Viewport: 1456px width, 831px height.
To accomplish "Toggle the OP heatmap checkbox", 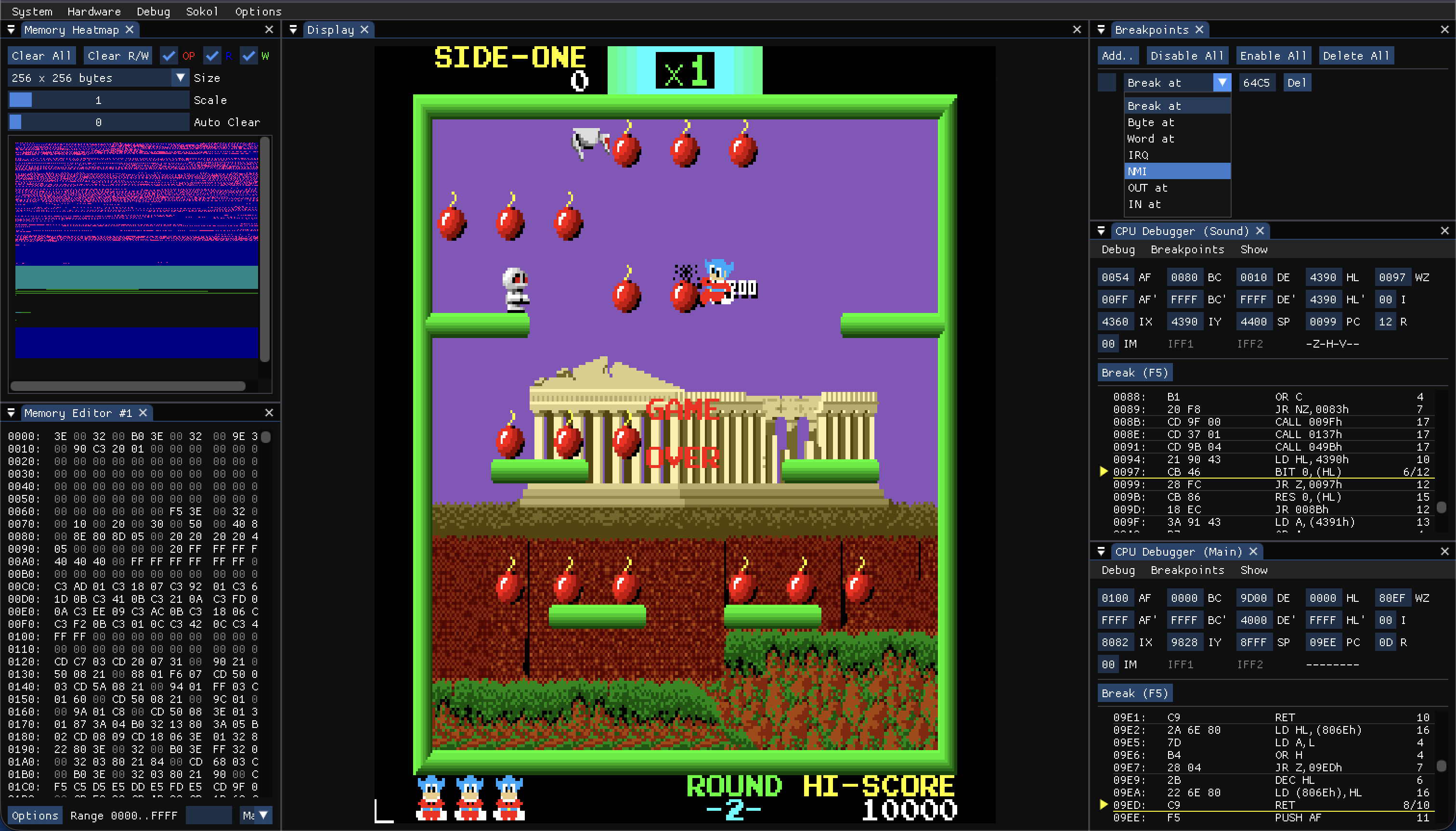I will point(169,56).
